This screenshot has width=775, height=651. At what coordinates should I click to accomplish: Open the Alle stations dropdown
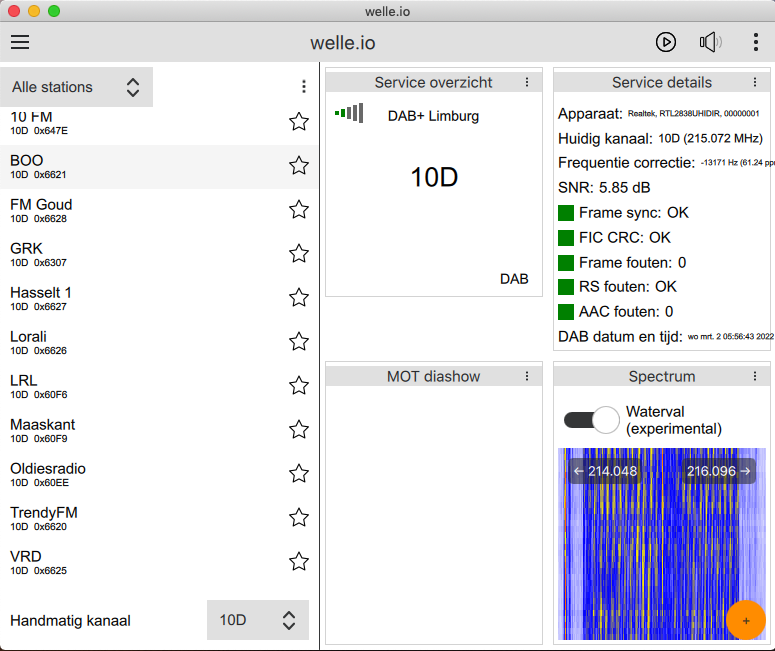tap(76, 87)
